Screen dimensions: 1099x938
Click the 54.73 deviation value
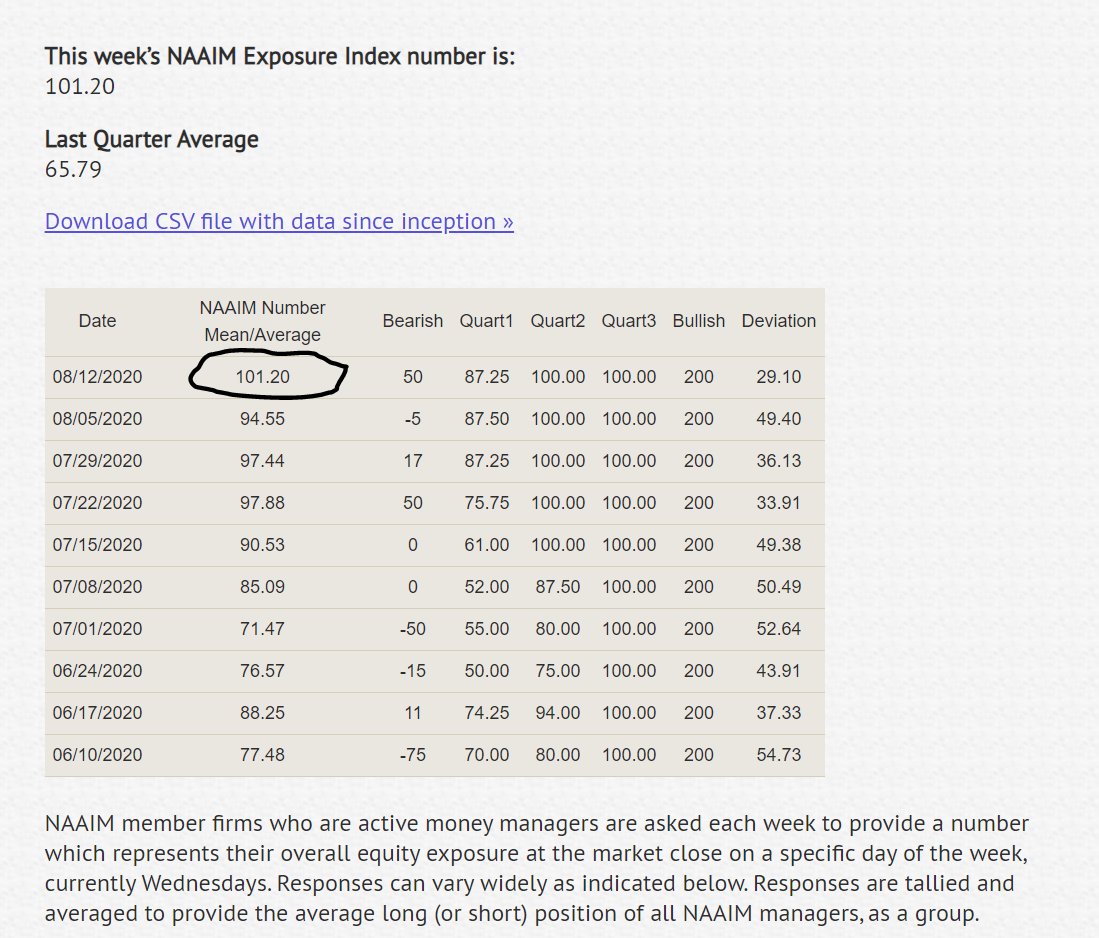(x=779, y=756)
